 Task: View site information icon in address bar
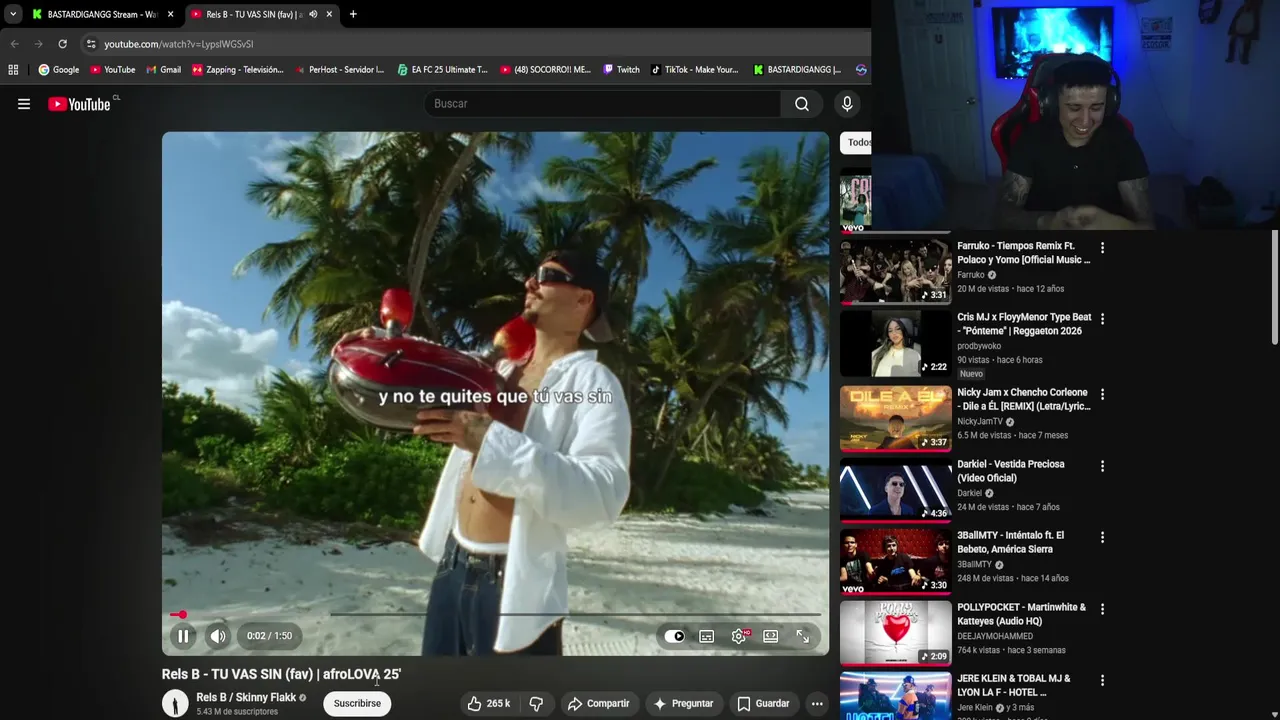point(91,44)
